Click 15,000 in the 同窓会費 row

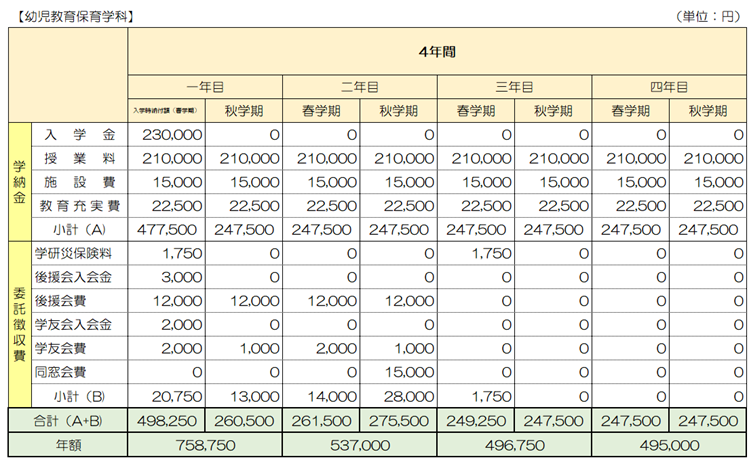click(409, 372)
